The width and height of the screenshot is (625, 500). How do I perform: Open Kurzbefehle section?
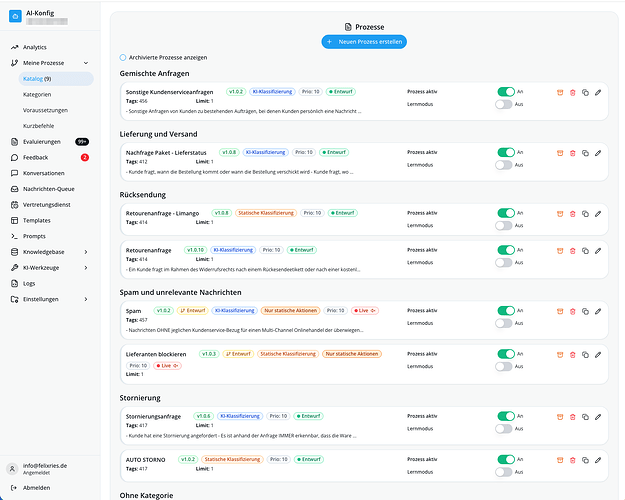(x=38, y=126)
